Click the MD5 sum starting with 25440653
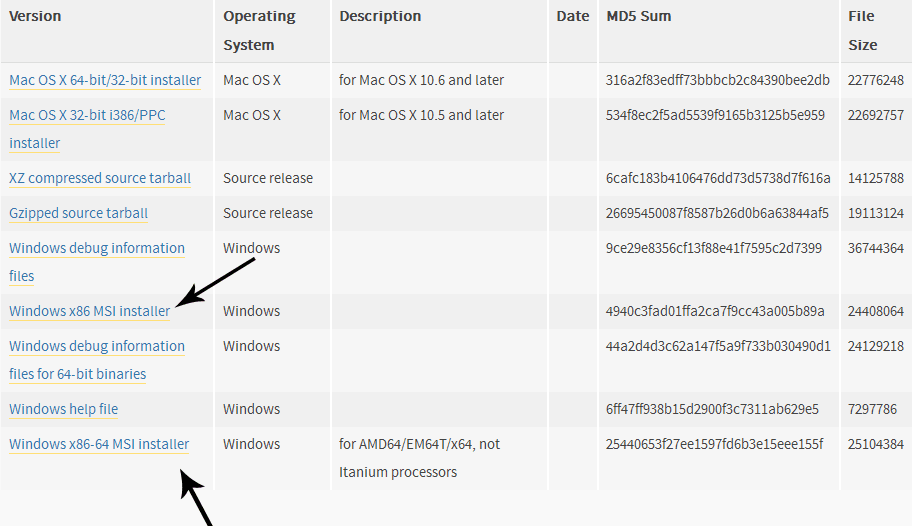 [714, 444]
